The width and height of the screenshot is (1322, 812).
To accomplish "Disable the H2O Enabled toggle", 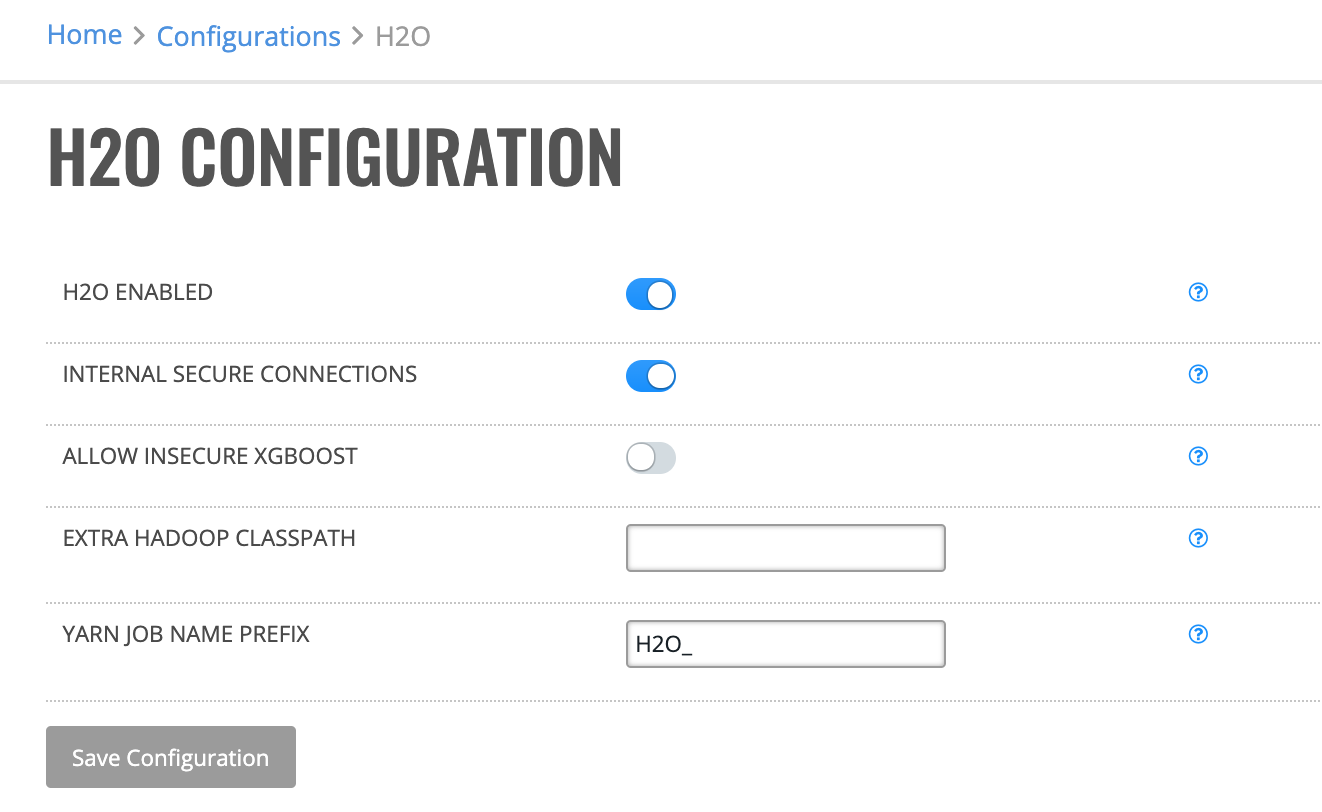I will (x=651, y=294).
